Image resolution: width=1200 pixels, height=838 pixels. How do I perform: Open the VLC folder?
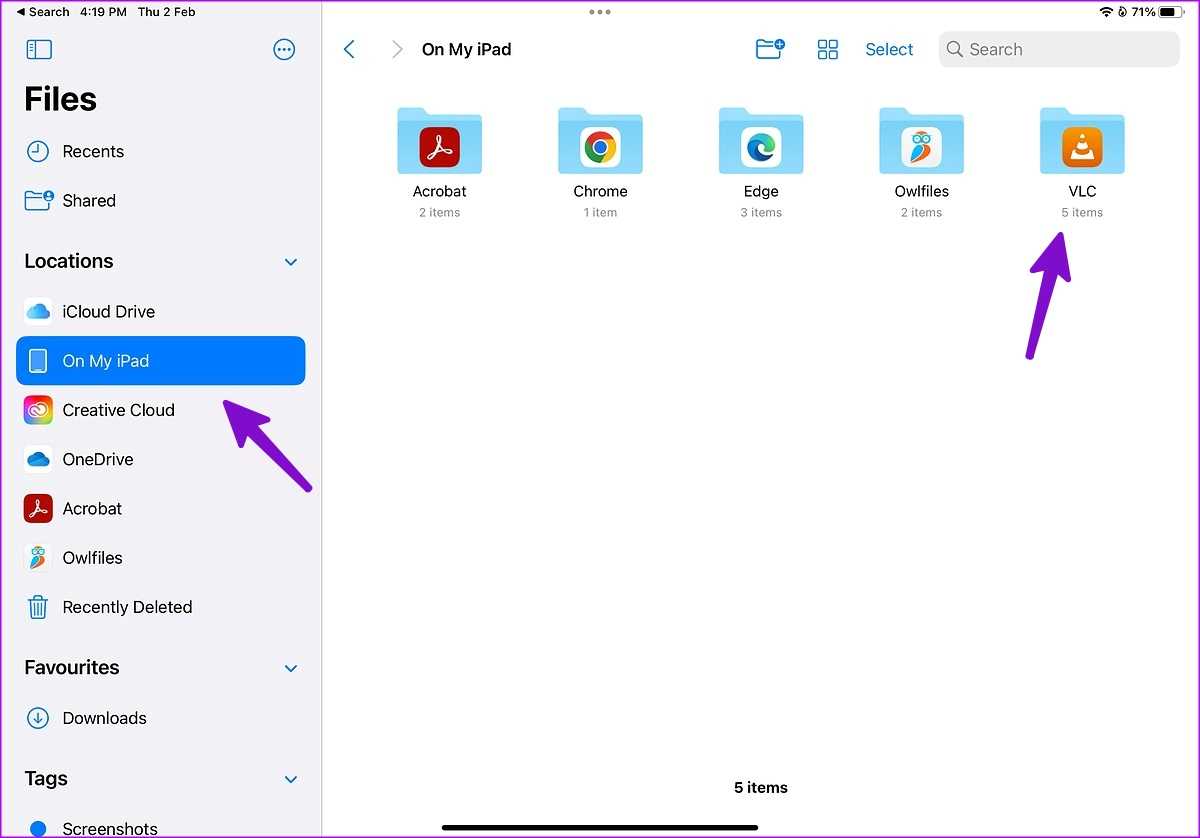click(x=1082, y=143)
